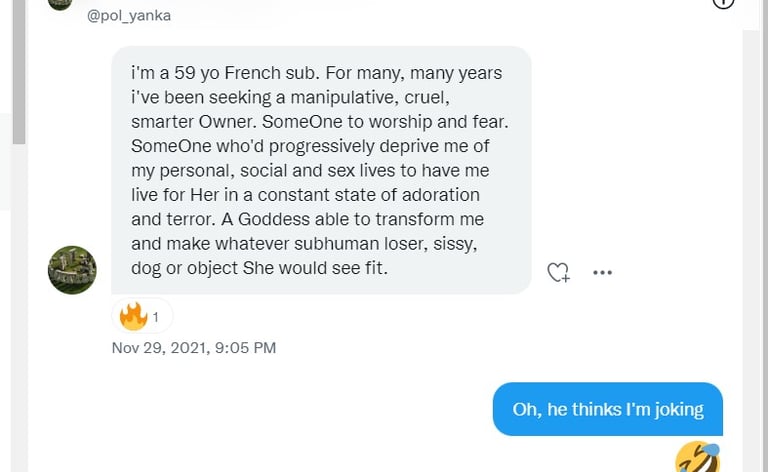Viewport: 768px width, 472px height.
Task: Click the laughing emoji under the blue message
Action: 697,457
